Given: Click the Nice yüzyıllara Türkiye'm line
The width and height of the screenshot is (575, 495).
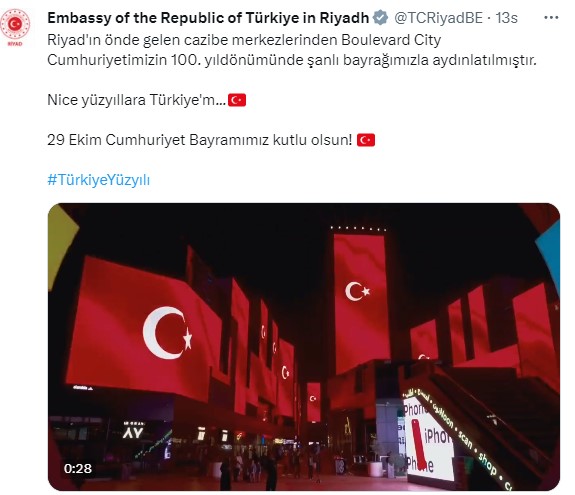Looking at the screenshot, I should tap(136, 100).
